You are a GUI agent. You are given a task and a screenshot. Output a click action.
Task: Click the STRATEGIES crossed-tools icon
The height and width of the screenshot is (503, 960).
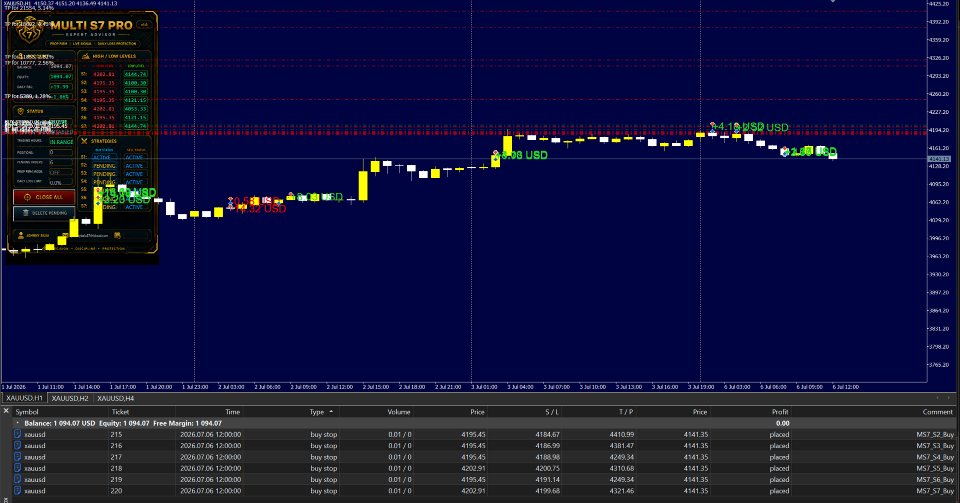84,141
